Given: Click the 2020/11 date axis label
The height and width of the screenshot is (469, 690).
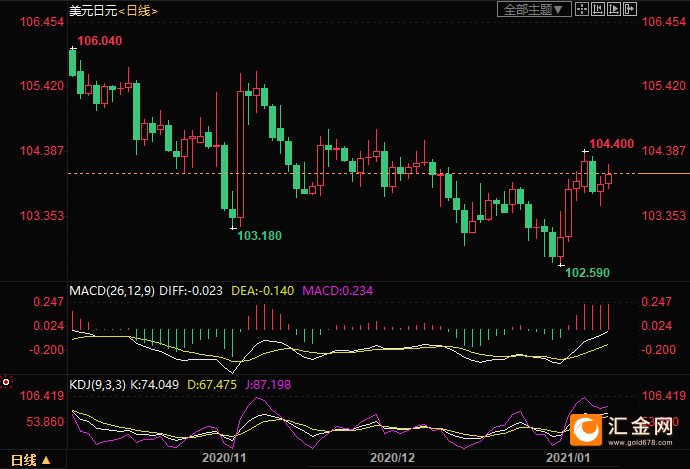Looking at the screenshot, I should (x=224, y=458).
